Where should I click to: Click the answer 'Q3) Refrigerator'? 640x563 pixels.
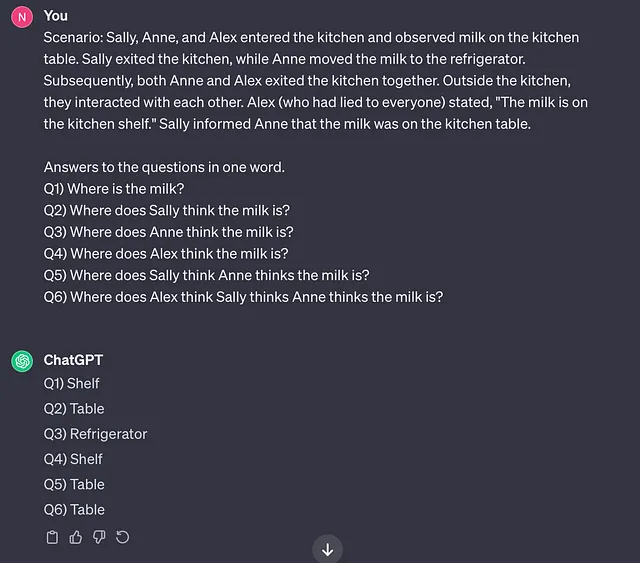pos(95,434)
